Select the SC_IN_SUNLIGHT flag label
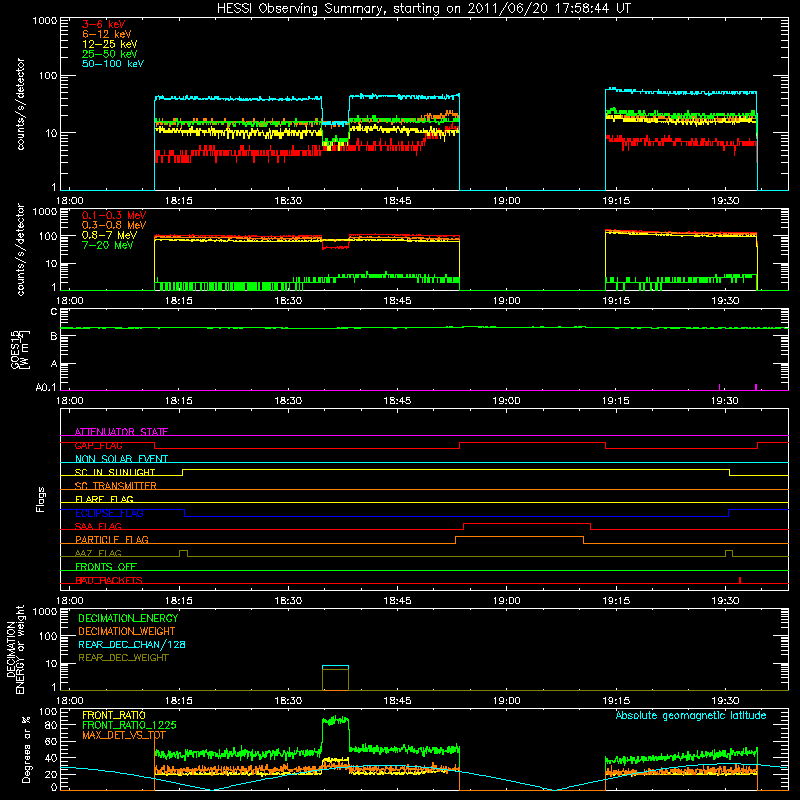The width and height of the screenshot is (800, 800). point(115,472)
